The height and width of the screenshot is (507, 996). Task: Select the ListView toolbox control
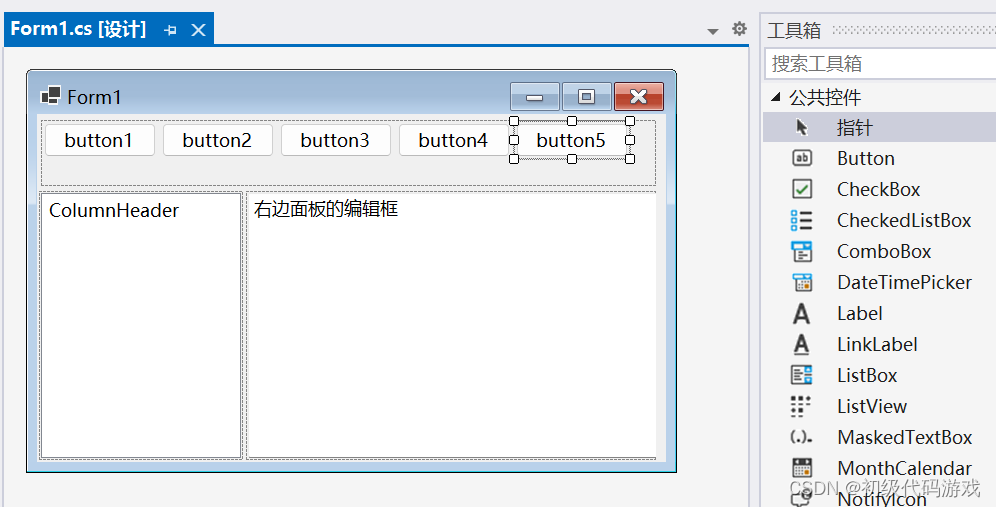coord(871,406)
